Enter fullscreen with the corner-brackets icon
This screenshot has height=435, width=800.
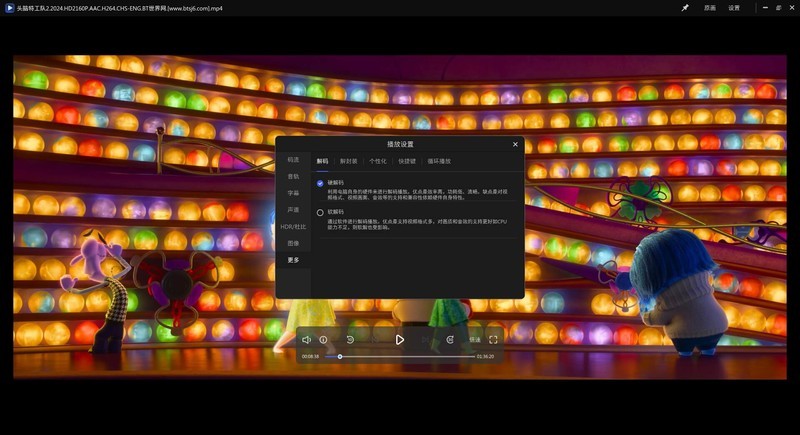pyautogui.click(x=493, y=340)
